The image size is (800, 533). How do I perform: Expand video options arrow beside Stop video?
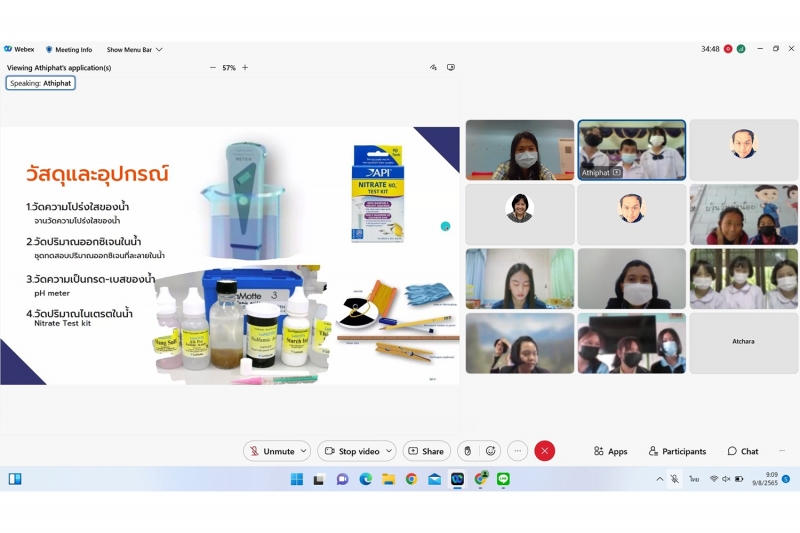click(x=389, y=451)
